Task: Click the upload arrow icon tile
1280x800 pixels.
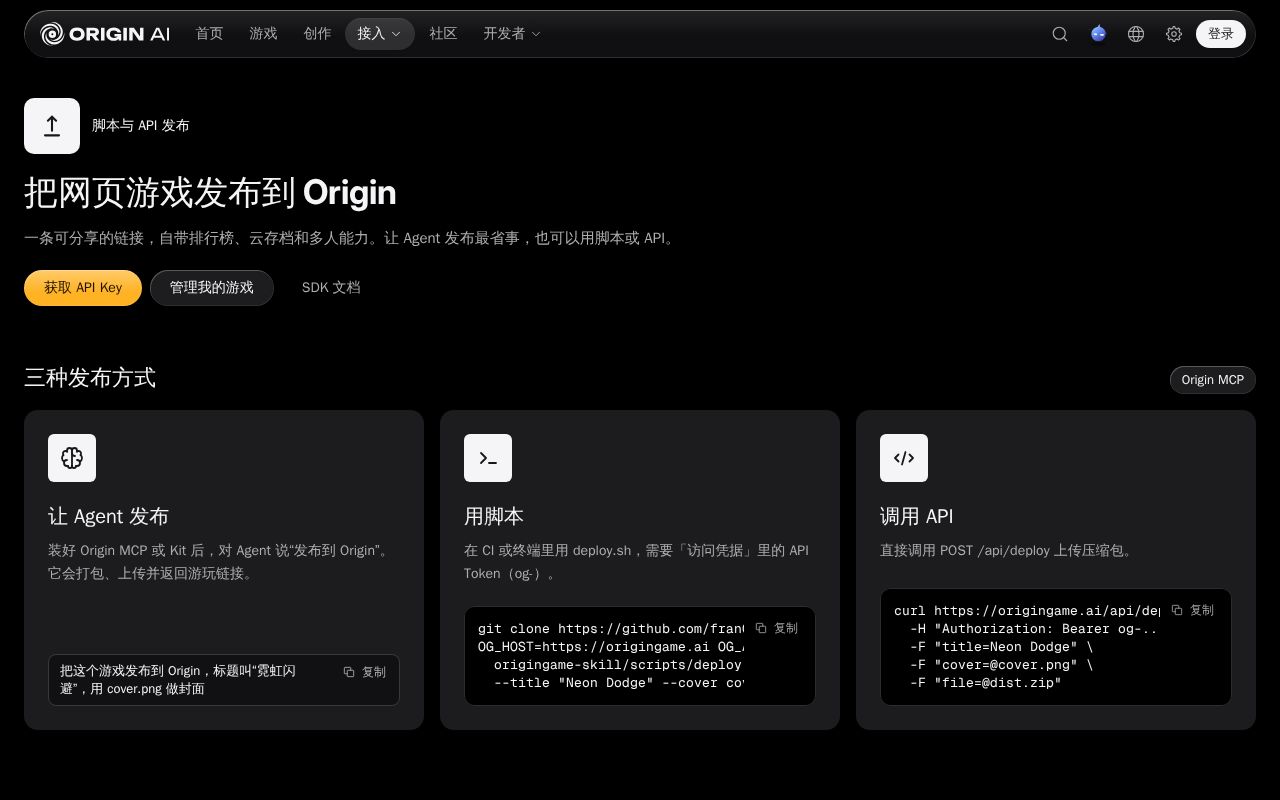Action: (x=52, y=126)
